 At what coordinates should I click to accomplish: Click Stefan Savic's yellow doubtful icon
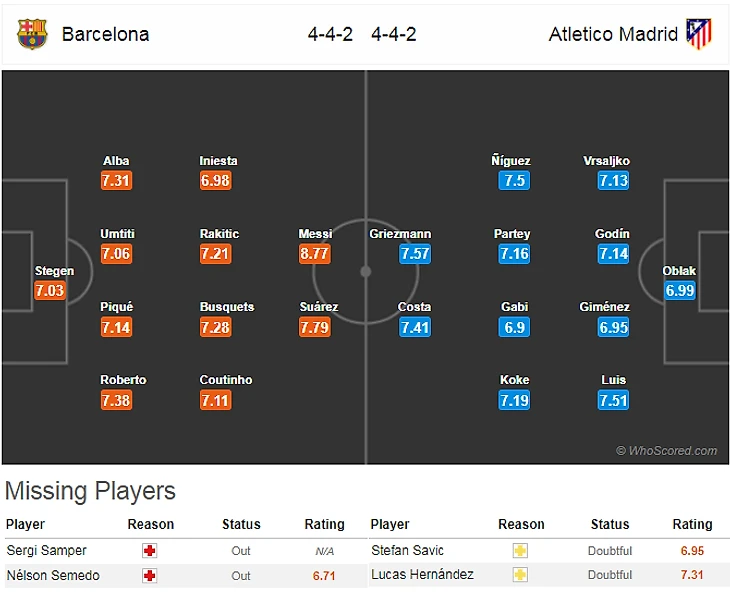pos(520,550)
